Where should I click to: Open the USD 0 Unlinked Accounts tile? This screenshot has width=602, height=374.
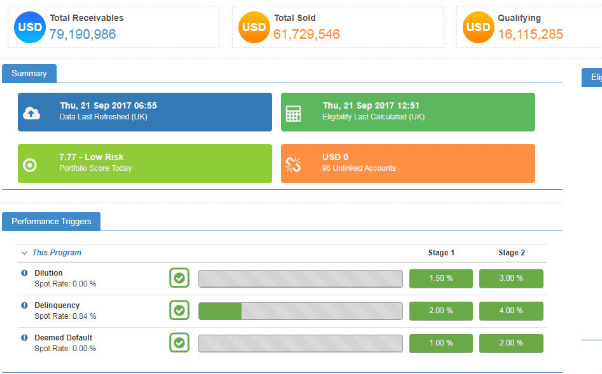(x=408, y=164)
